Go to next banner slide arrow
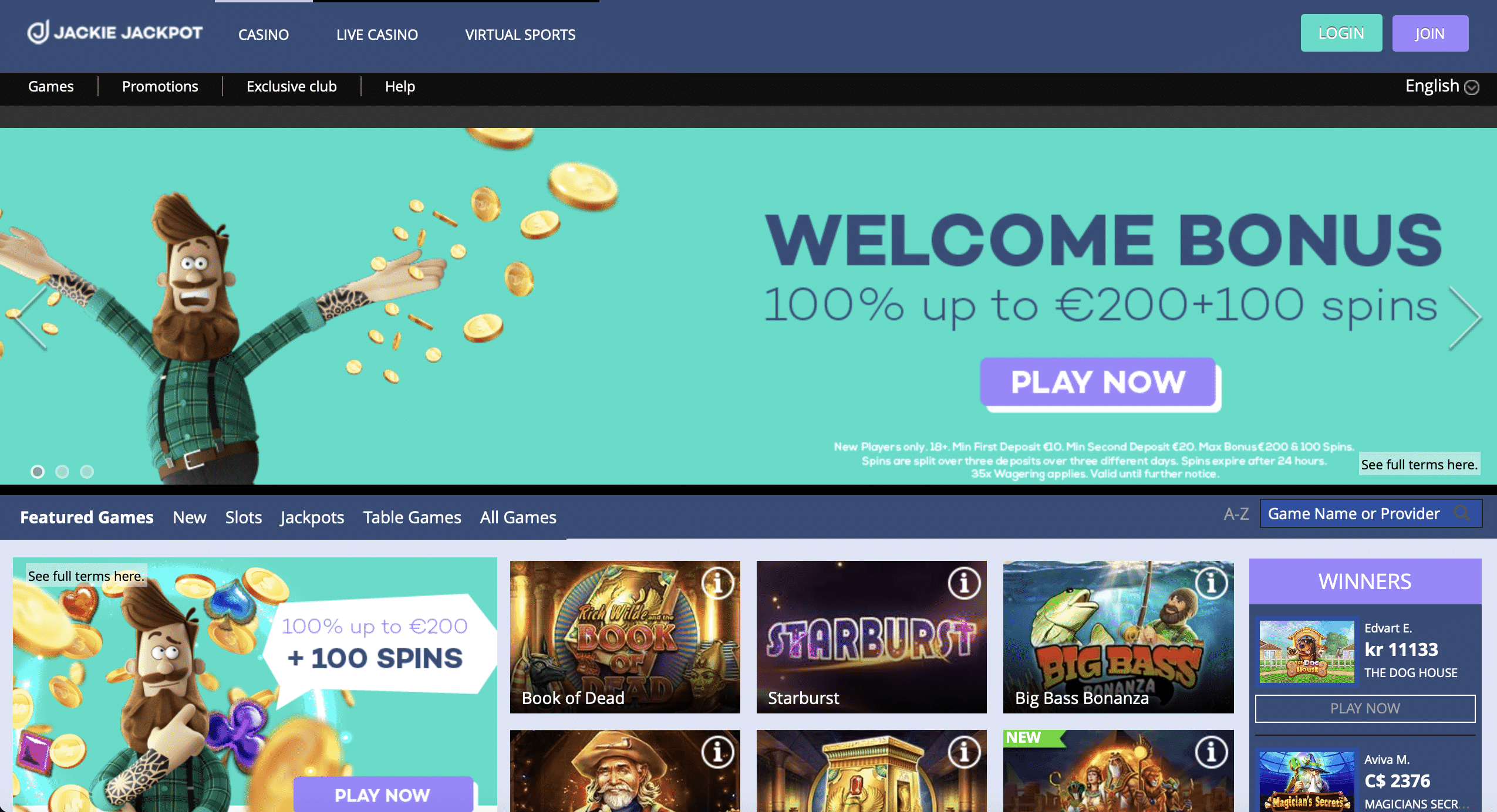 coord(1465,317)
